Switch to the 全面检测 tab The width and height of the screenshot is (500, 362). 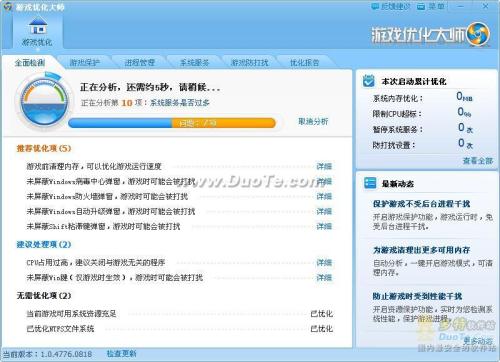[30, 63]
